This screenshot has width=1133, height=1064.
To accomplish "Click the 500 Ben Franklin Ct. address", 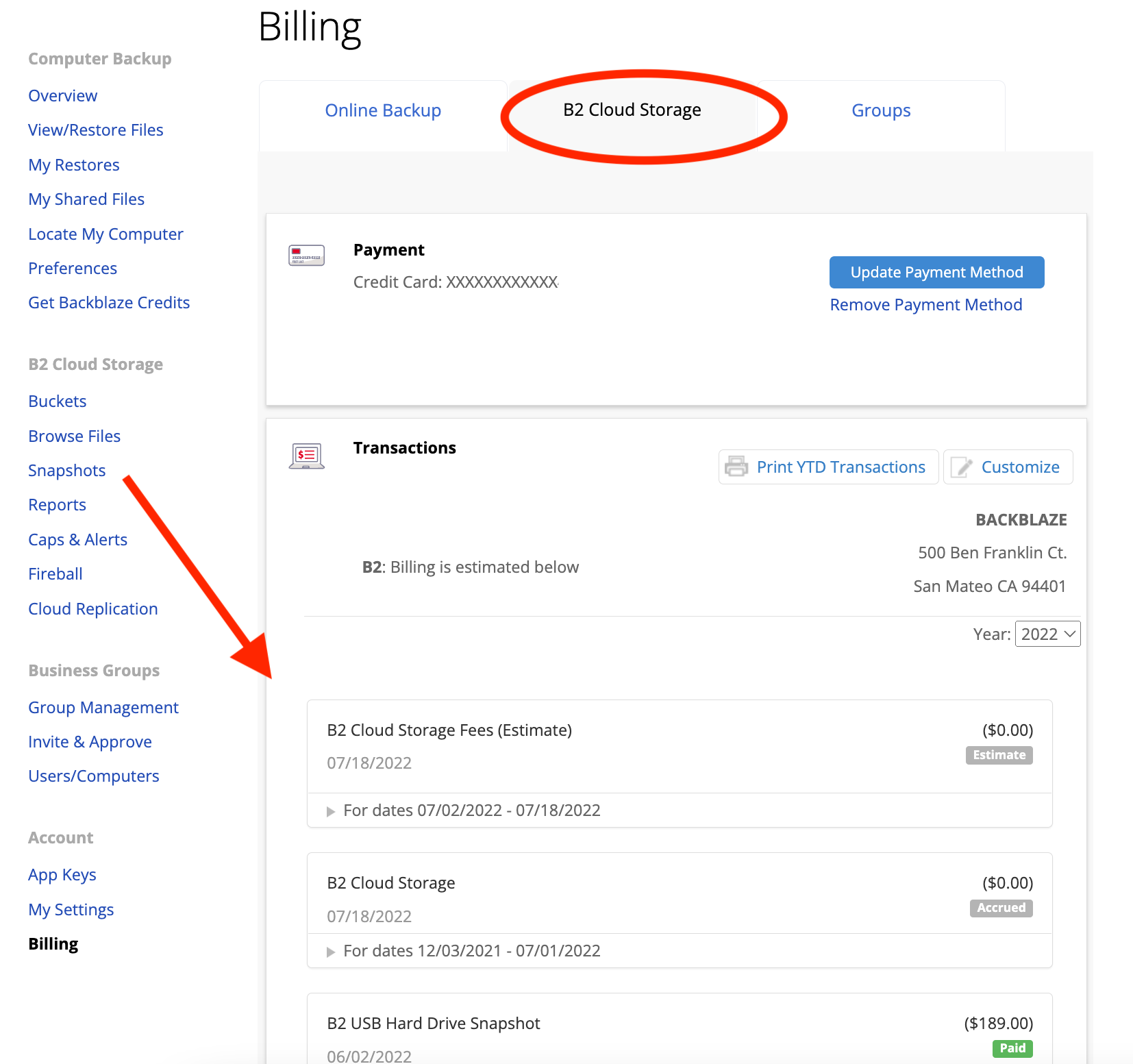I will pyautogui.click(x=993, y=553).
